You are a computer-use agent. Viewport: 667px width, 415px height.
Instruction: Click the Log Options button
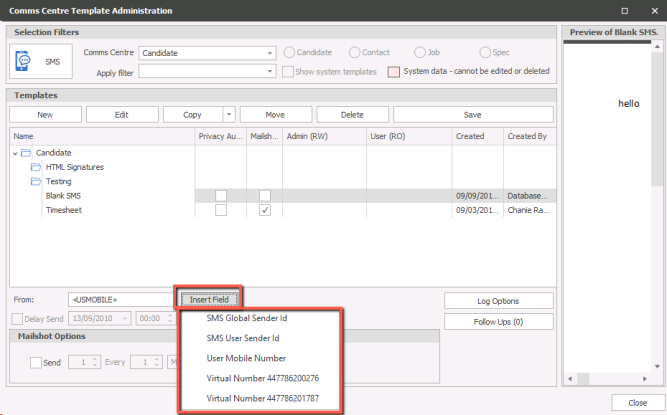click(x=498, y=301)
